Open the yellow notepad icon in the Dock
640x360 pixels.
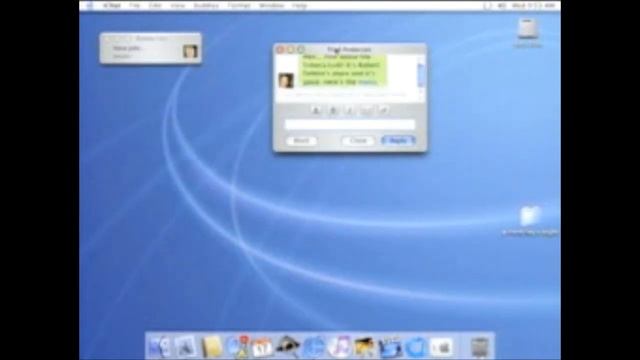211,347
